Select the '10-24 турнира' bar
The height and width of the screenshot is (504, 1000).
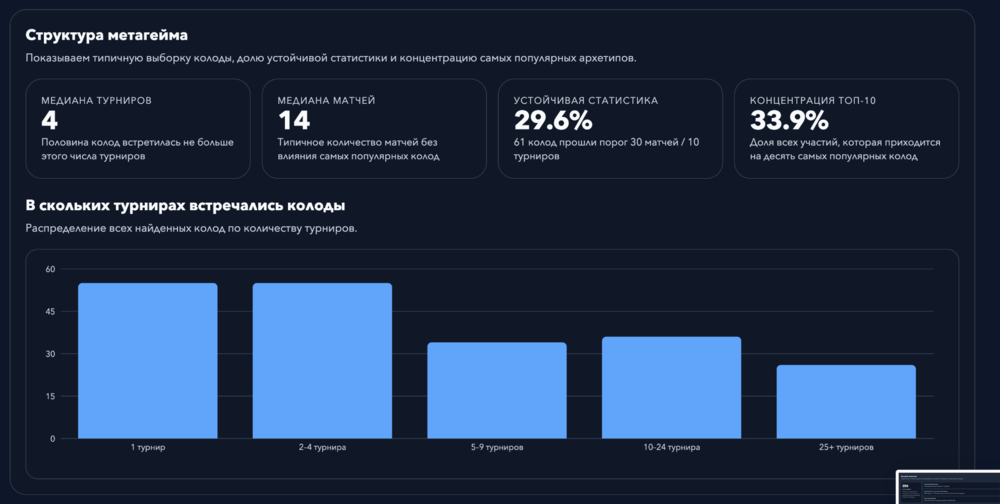(x=672, y=387)
